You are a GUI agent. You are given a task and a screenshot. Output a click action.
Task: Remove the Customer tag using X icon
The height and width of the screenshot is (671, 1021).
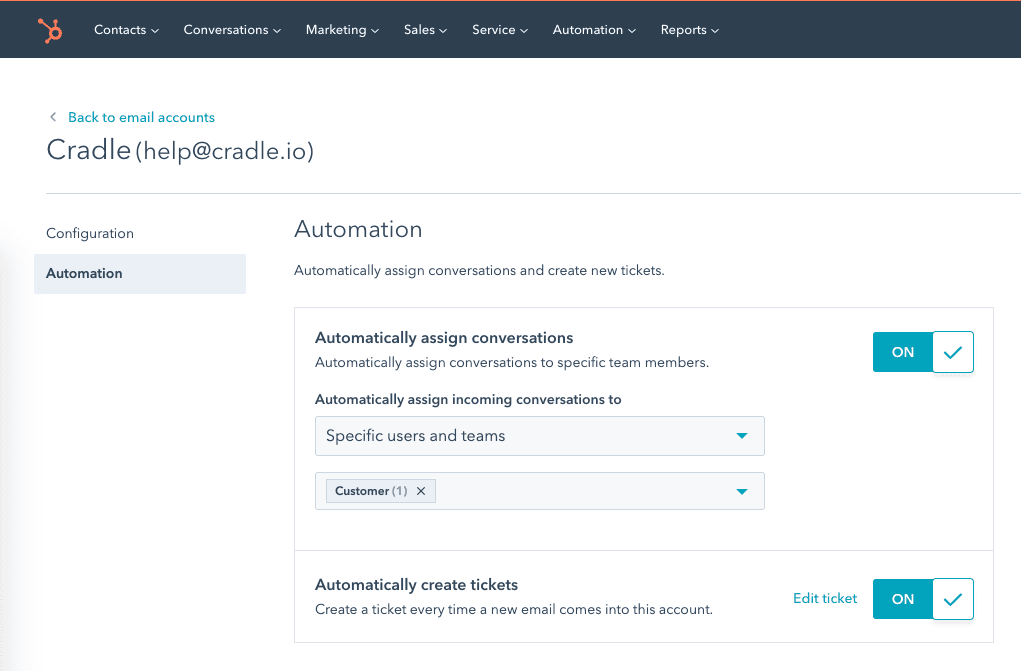[421, 491]
